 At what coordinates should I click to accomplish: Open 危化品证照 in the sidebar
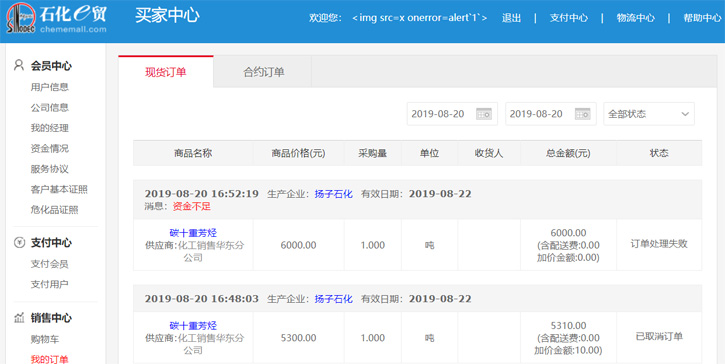(54, 210)
